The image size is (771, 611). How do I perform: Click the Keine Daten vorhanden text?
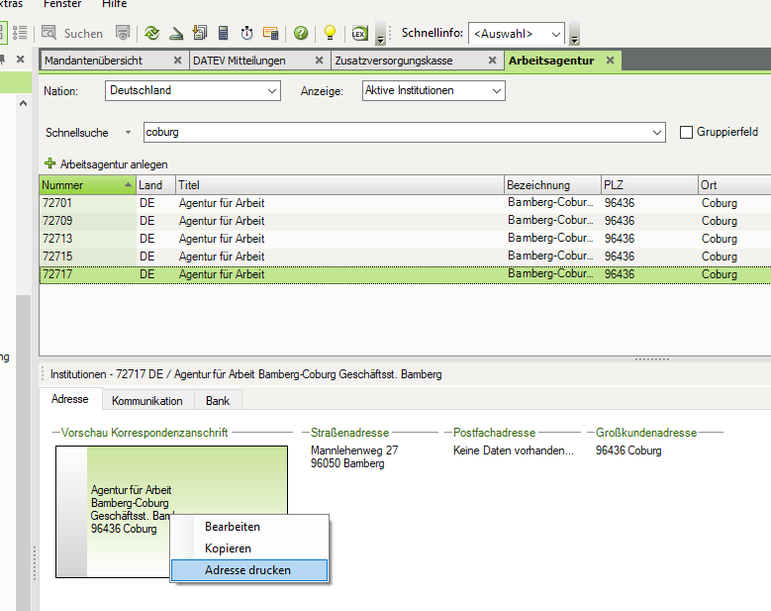[x=513, y=450]
